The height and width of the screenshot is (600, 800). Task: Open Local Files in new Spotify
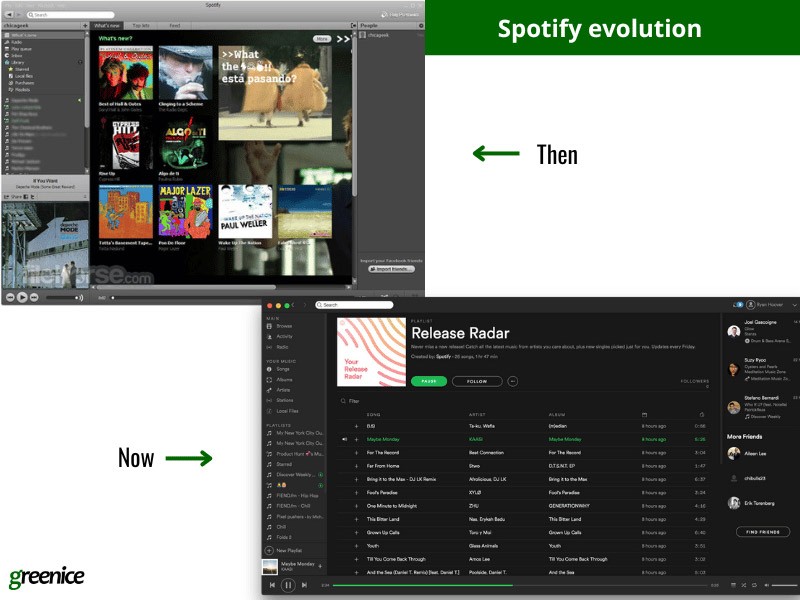coord(287,411)
